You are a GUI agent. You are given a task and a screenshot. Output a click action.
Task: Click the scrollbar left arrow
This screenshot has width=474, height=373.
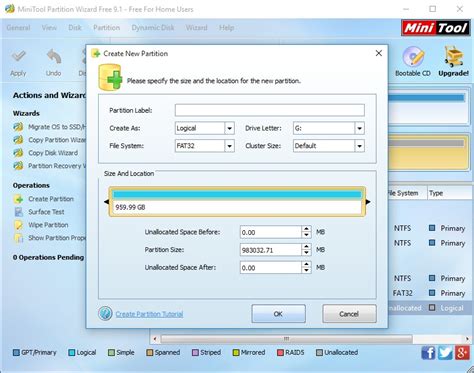point(155,339)
